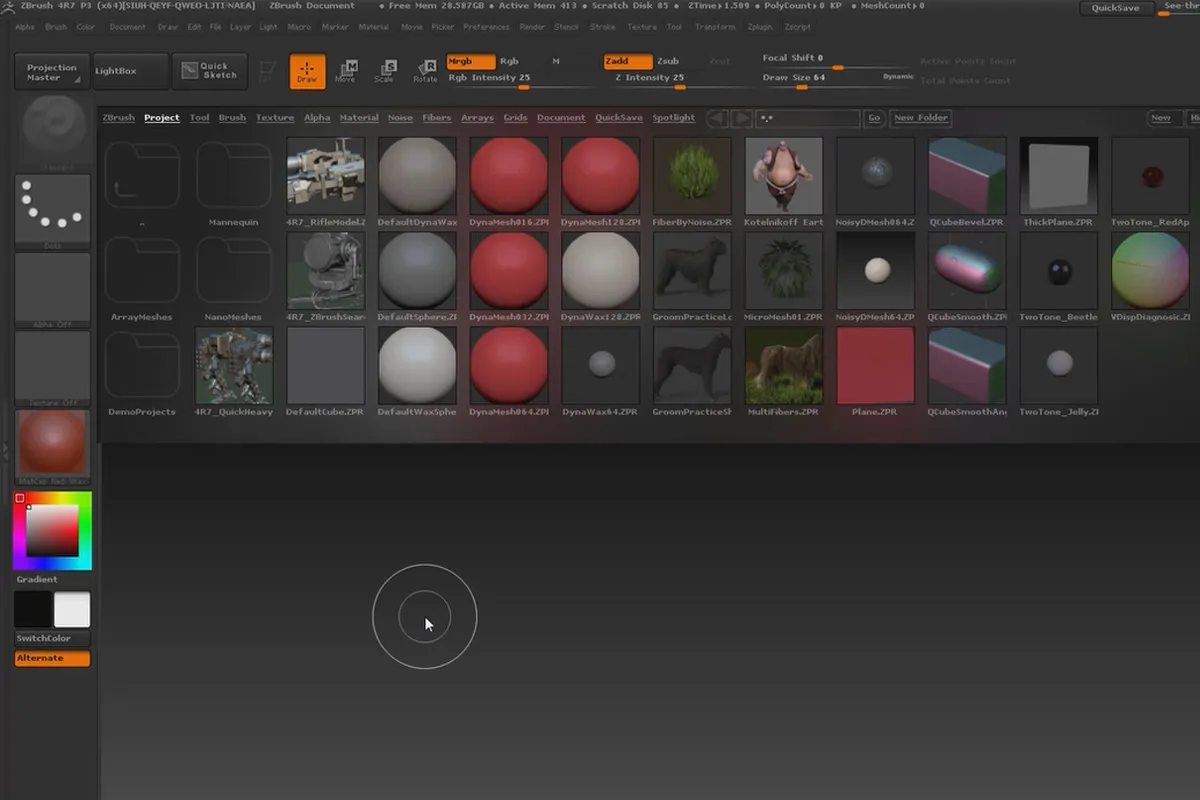Click the QuickSave button at top right
Viewport: 1200px width, 800px height.
[x=1115, y=8]
